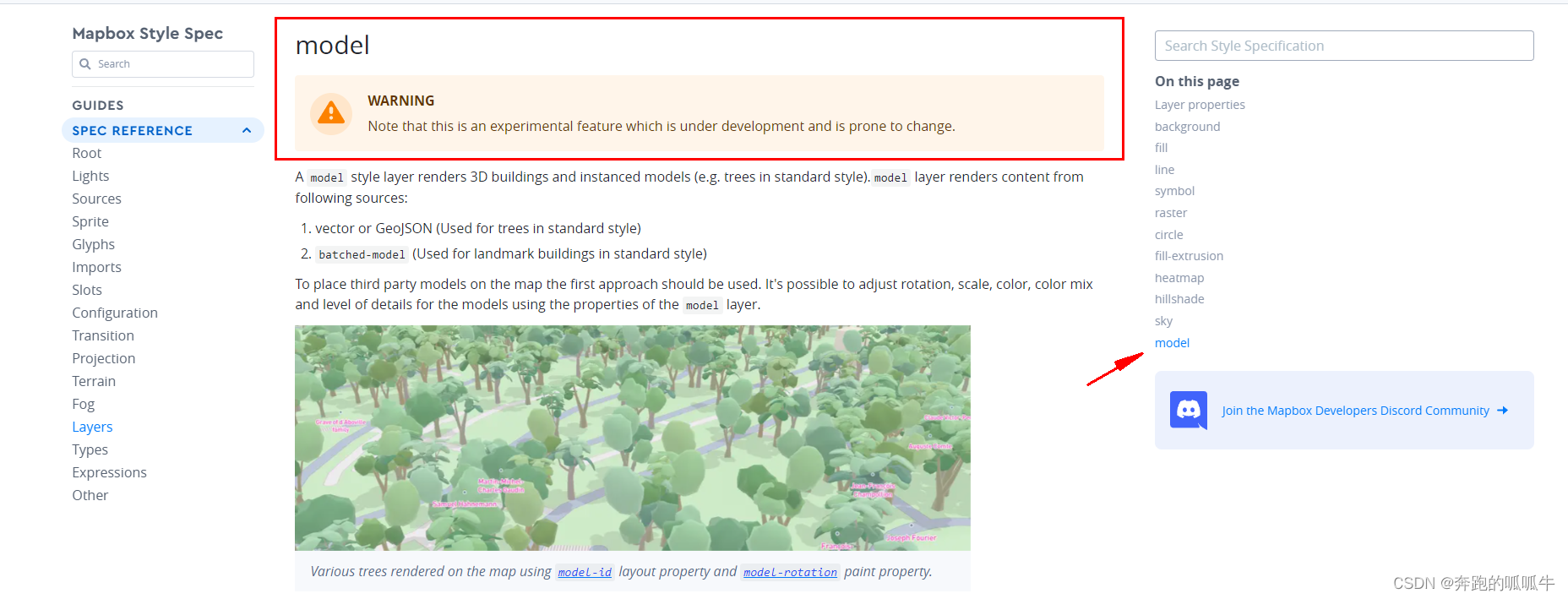Jump to the hillshade section

(1179, 299)
